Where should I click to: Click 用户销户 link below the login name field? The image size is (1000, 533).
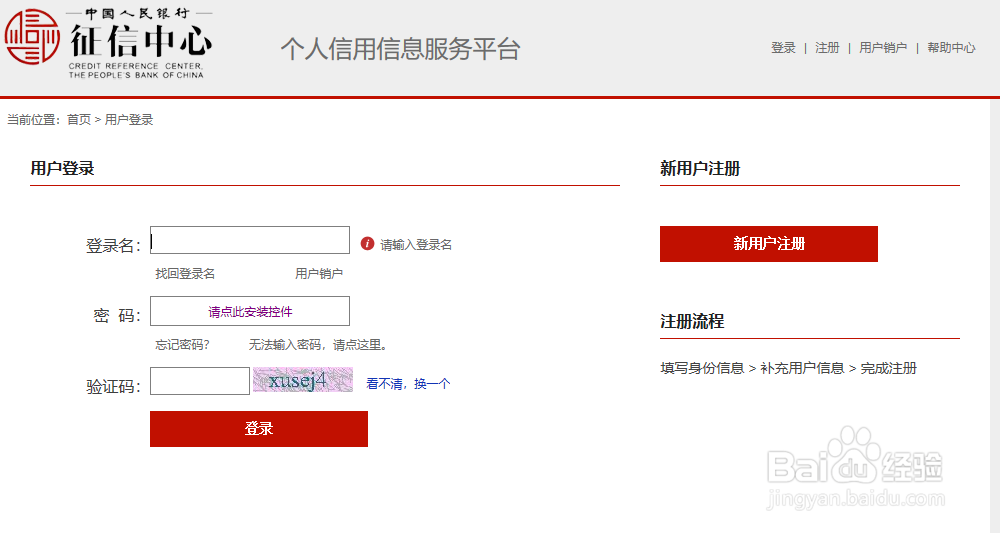[x=319, y=274]
